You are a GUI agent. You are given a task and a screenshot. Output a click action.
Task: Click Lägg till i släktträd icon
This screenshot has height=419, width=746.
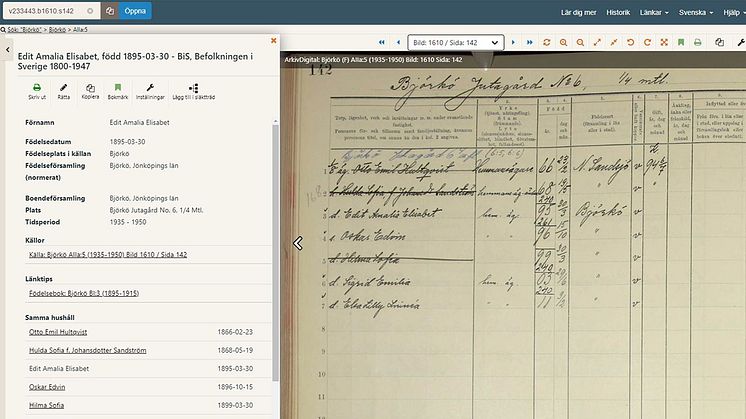[x=193, y=88]
